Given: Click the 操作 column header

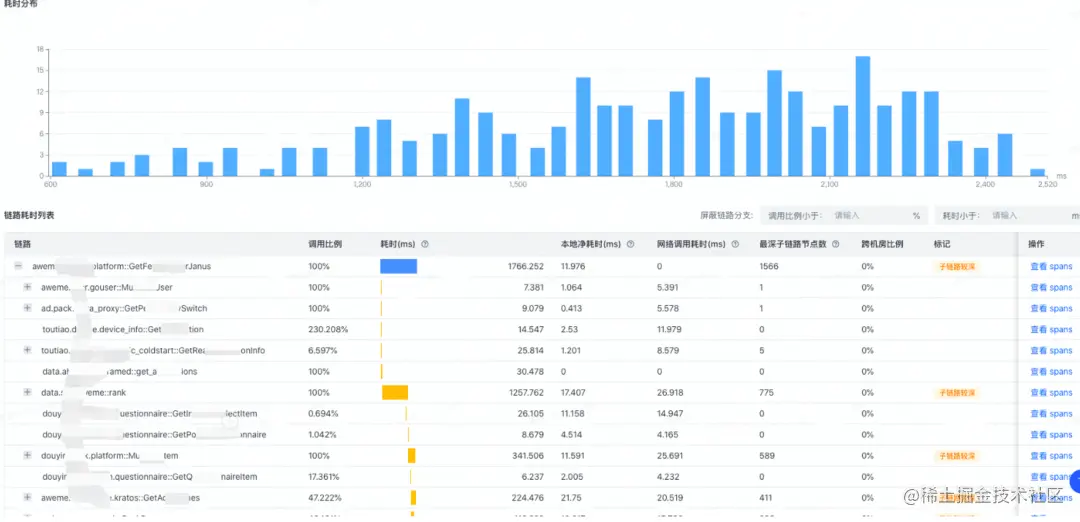Looking at the screenshot, I should 1036,244.
